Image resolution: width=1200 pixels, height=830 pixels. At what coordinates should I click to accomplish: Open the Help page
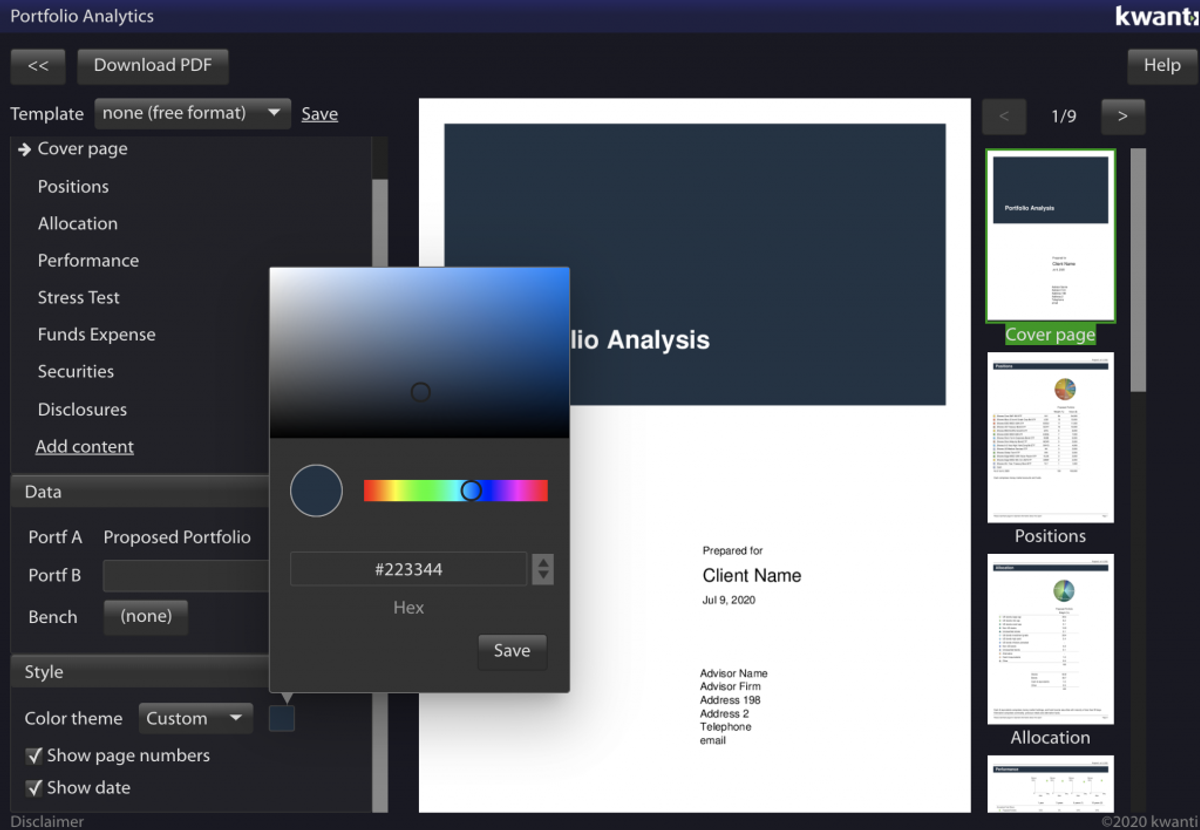click(1162, 66)
